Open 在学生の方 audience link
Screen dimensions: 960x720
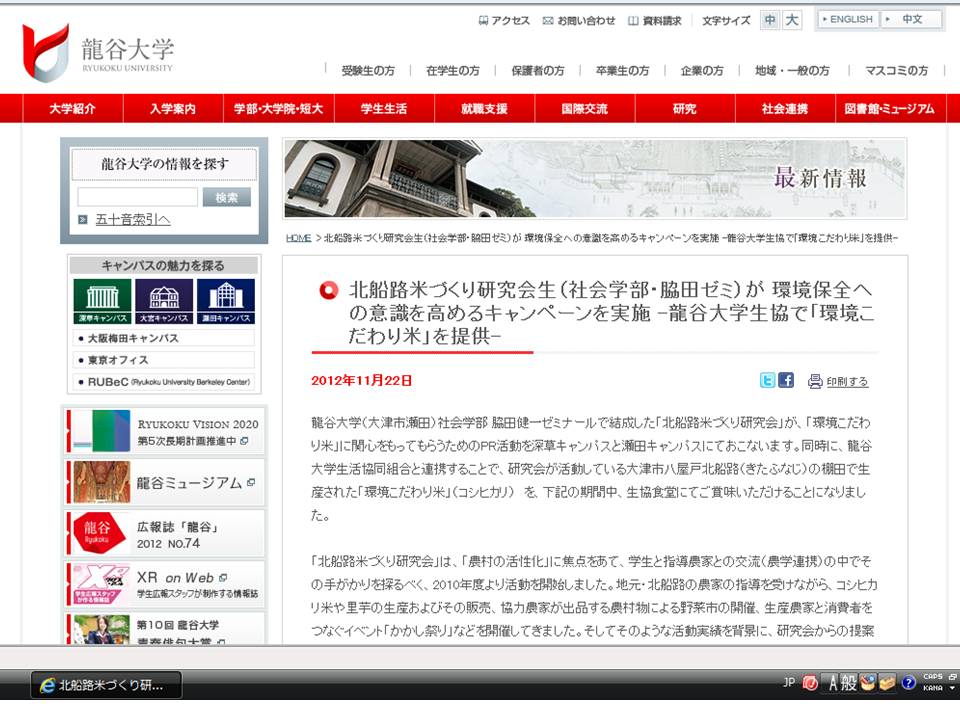click(453, 71)
